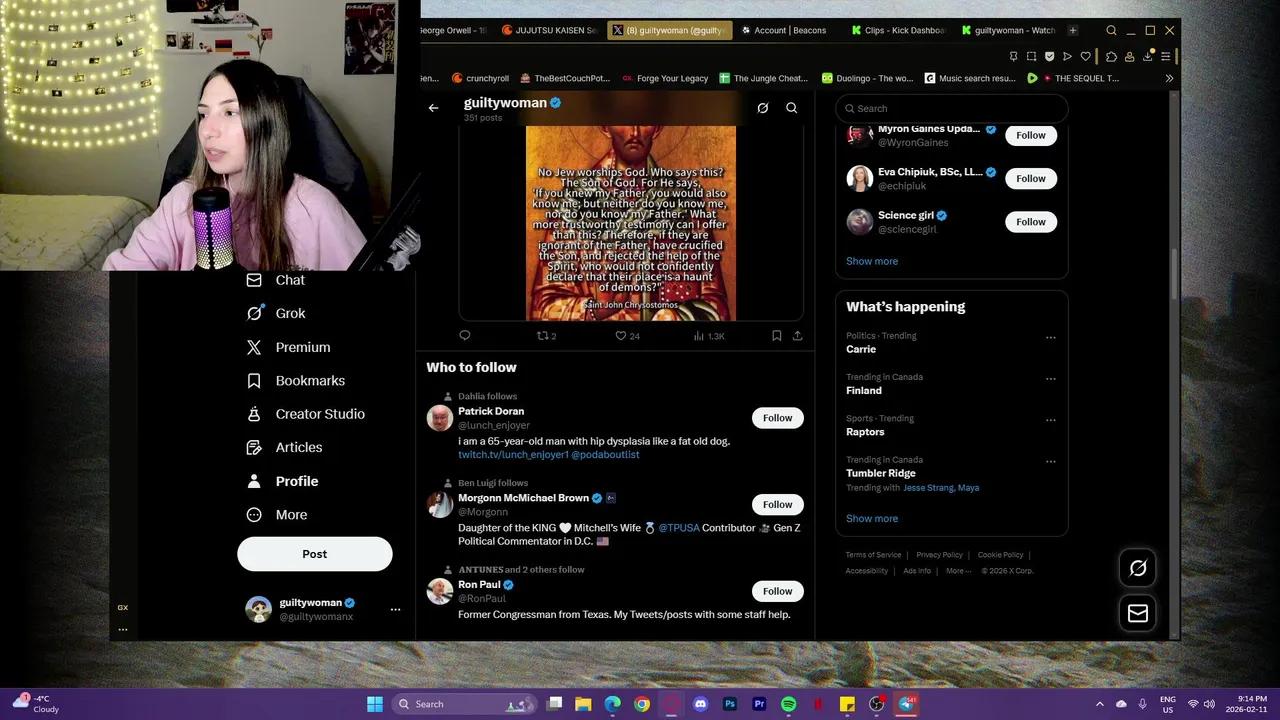
Task: Click the Post button
Action: (314, 553)
